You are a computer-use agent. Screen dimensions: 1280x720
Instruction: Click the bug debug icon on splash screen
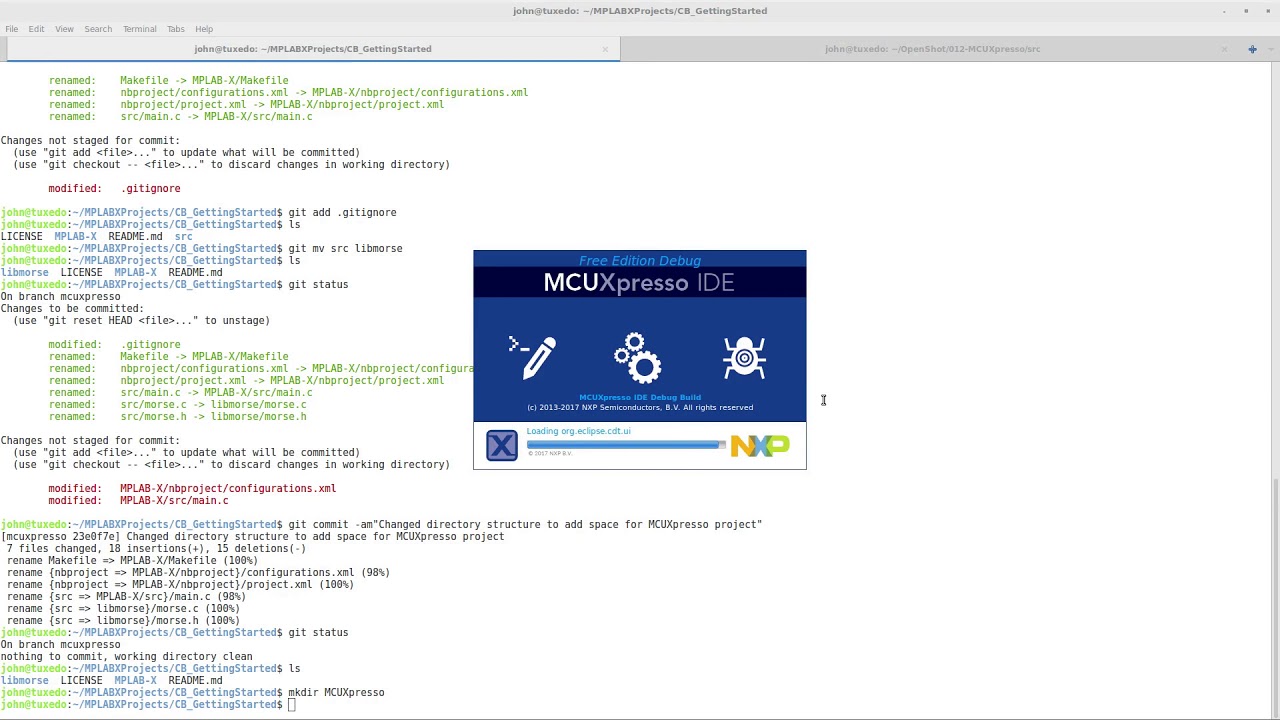(744, 358)
